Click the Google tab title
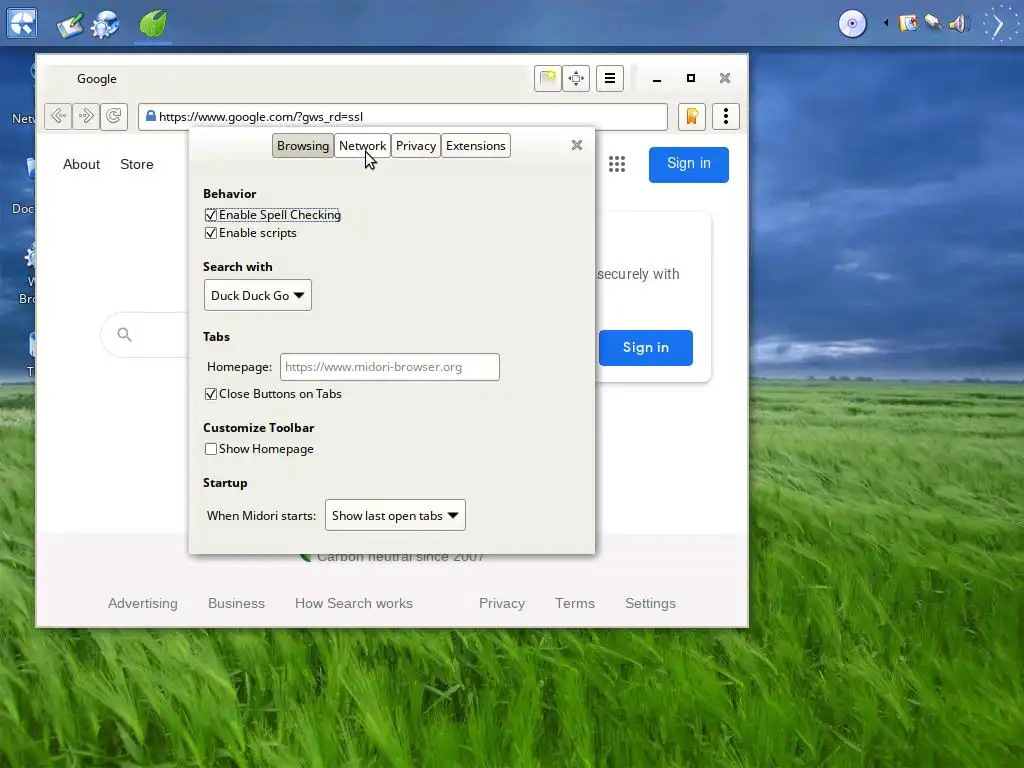 (97, 79)
